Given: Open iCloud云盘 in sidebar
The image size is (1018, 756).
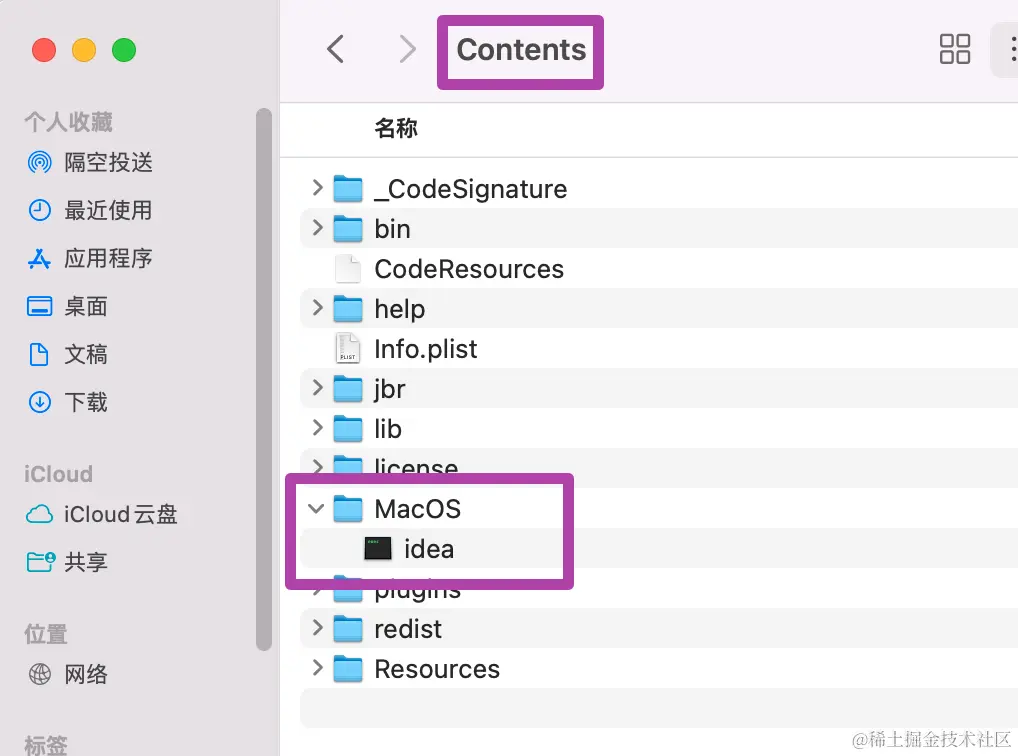Looking at the screenshot, I should click(x=102, y=514).
